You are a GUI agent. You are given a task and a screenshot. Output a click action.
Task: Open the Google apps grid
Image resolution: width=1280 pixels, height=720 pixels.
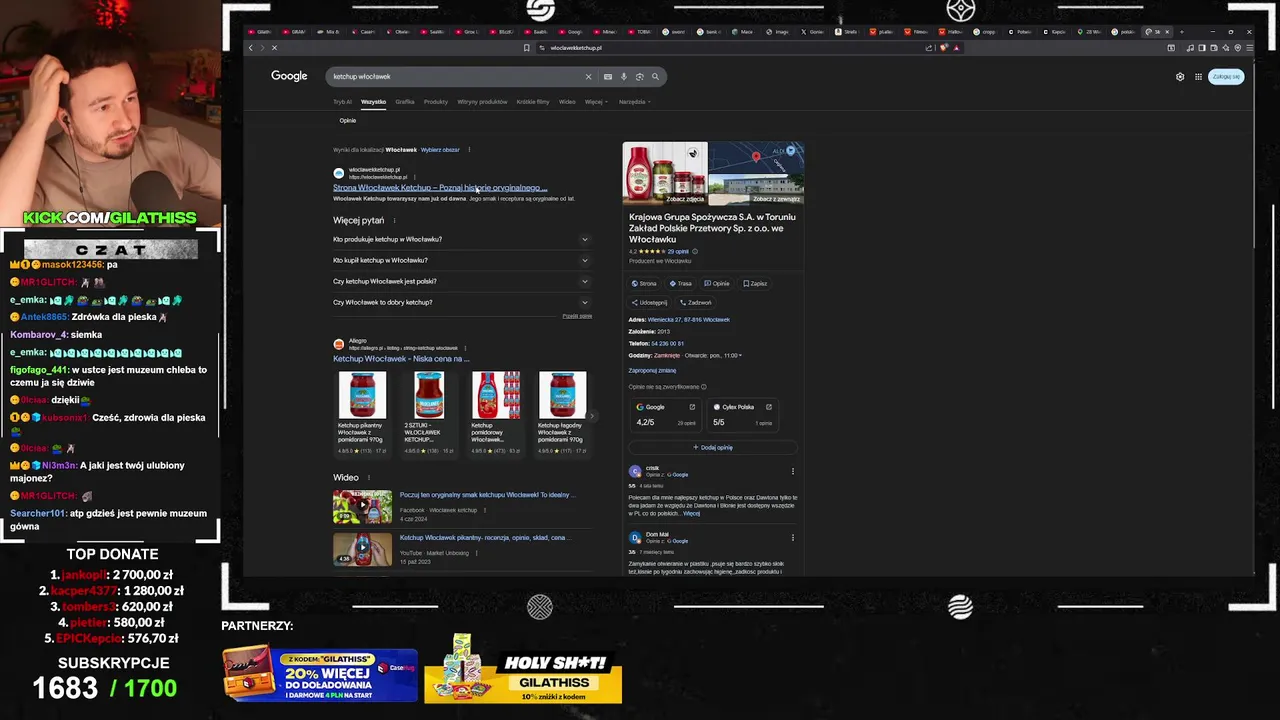pyautogui.click(x=1198, y=76)
